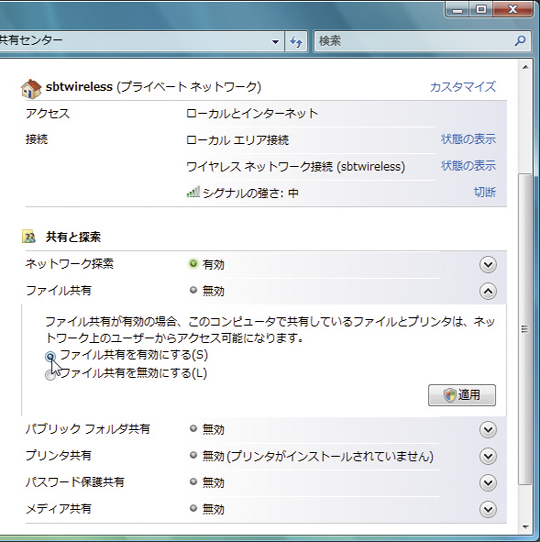Expand the ネットワーク探索 settings chevron
540x542 pixels.
click(x=488, y=265)
